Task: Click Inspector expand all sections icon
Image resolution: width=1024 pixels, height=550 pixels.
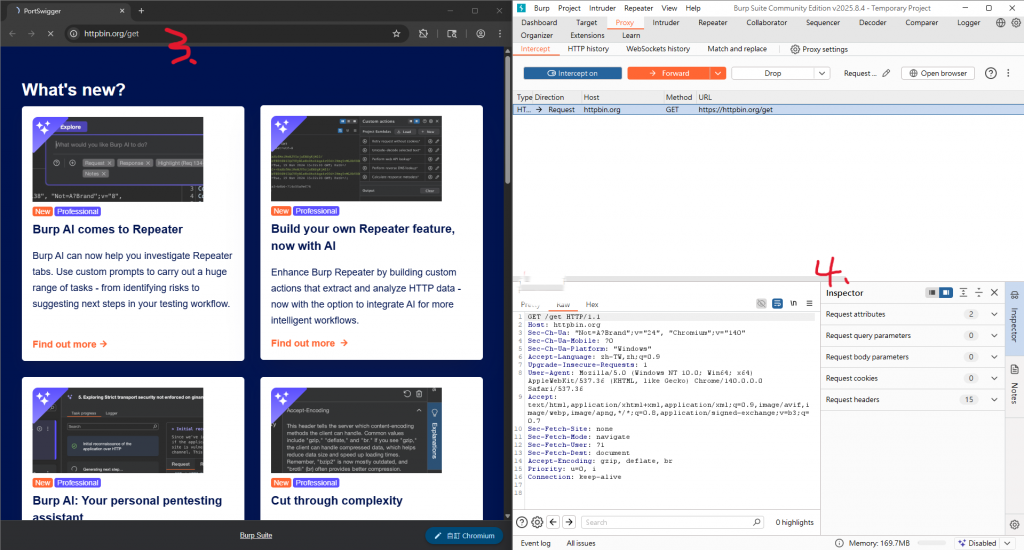Action: tap(963, 293)
